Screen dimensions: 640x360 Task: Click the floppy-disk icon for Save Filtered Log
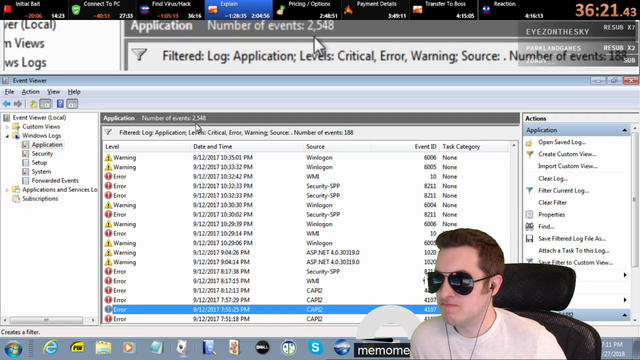[x=529, y=239]
